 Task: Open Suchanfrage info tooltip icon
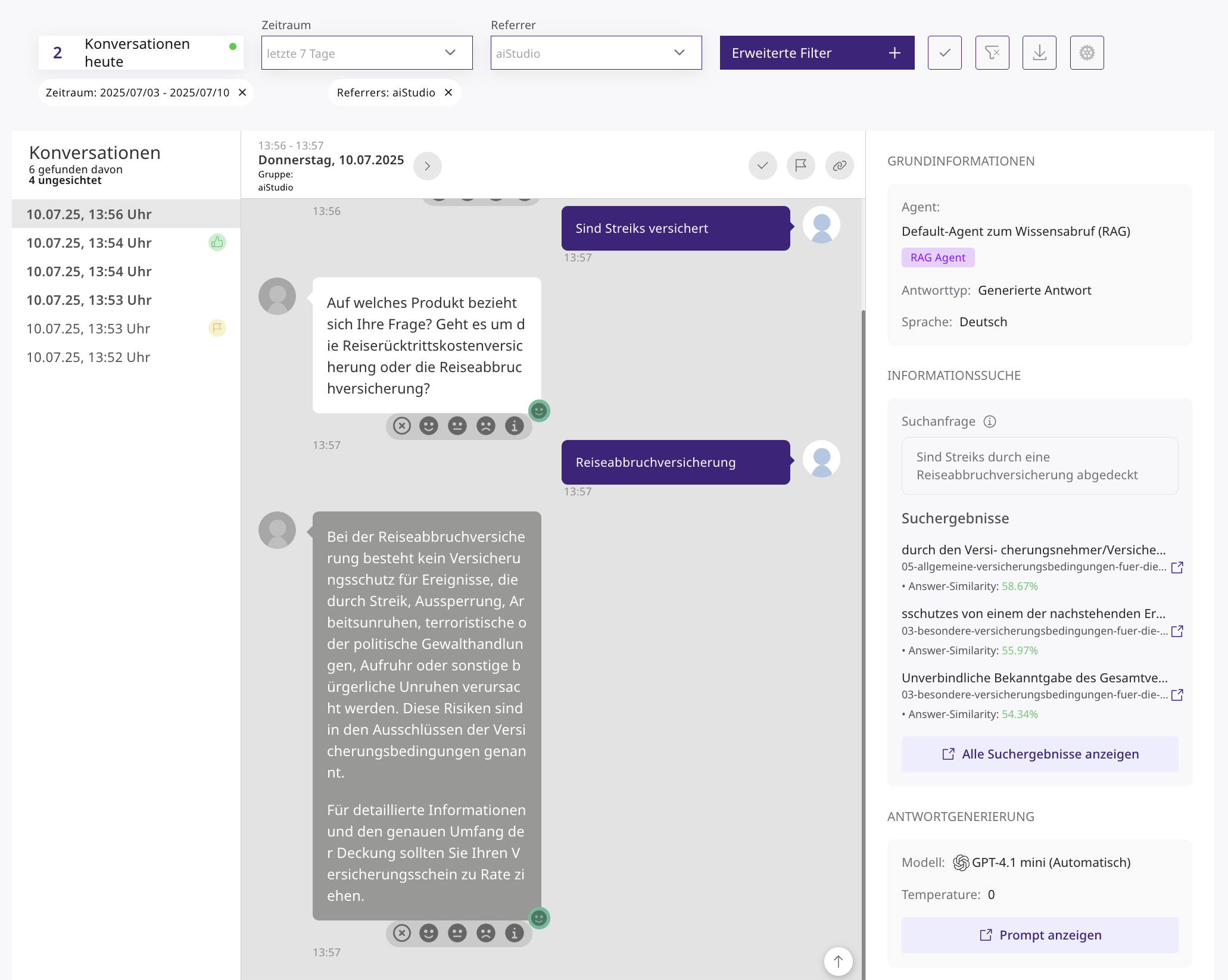990,422
